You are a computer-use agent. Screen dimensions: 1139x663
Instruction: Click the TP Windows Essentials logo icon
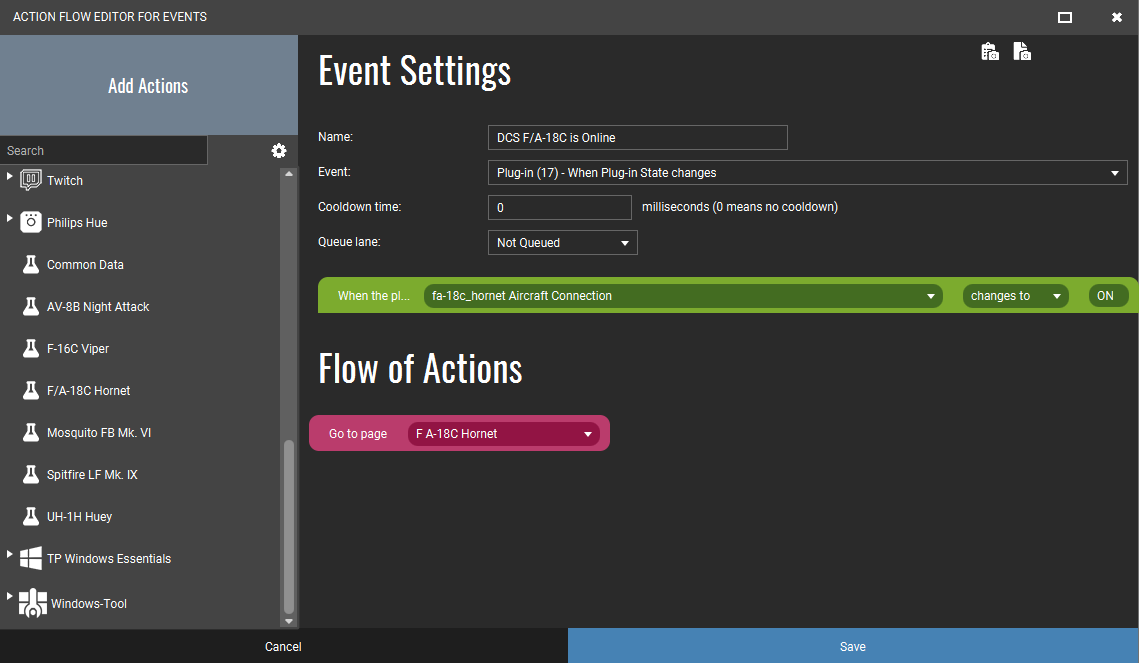coord(31,559)
